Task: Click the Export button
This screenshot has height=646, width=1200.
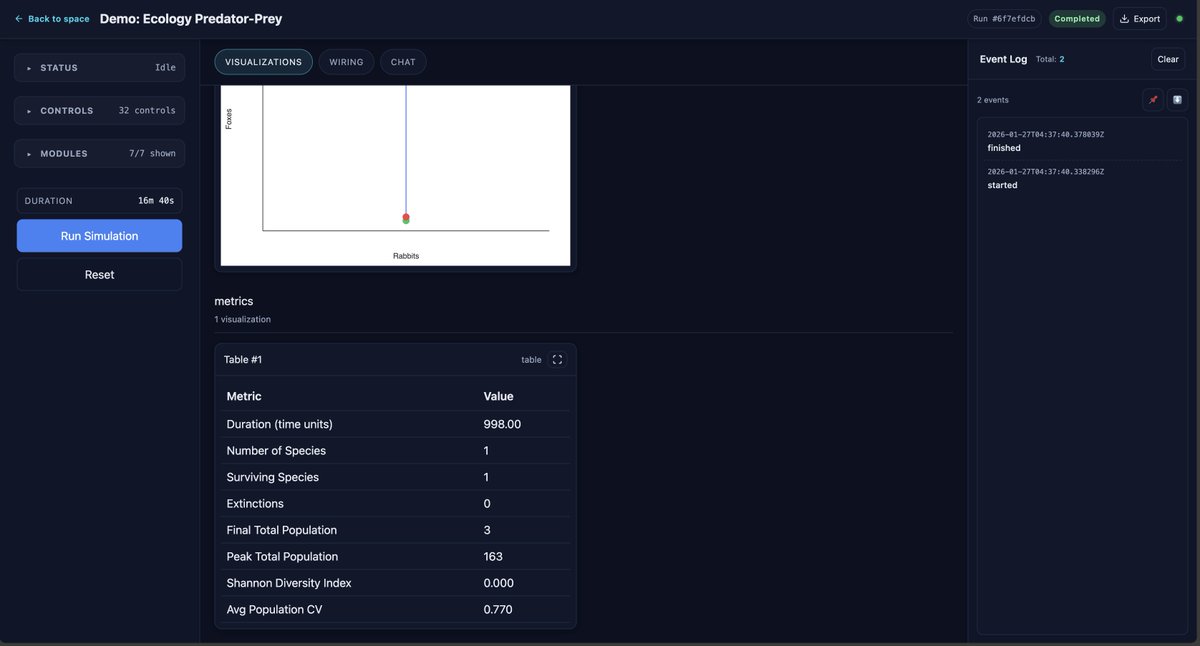Action: 1139,19
